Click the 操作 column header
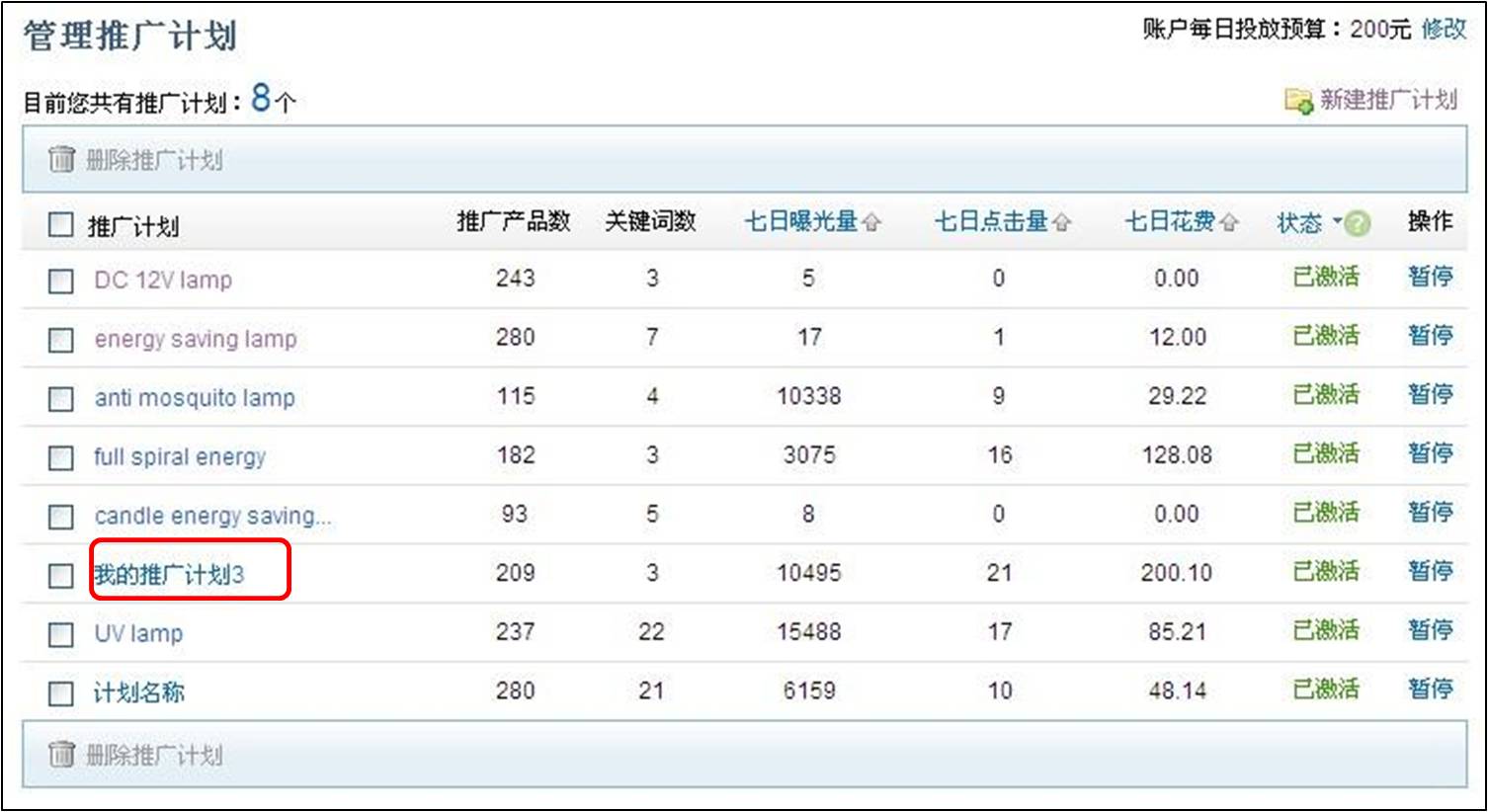This screenshot has width=1488, height=812. (1431, 221)
